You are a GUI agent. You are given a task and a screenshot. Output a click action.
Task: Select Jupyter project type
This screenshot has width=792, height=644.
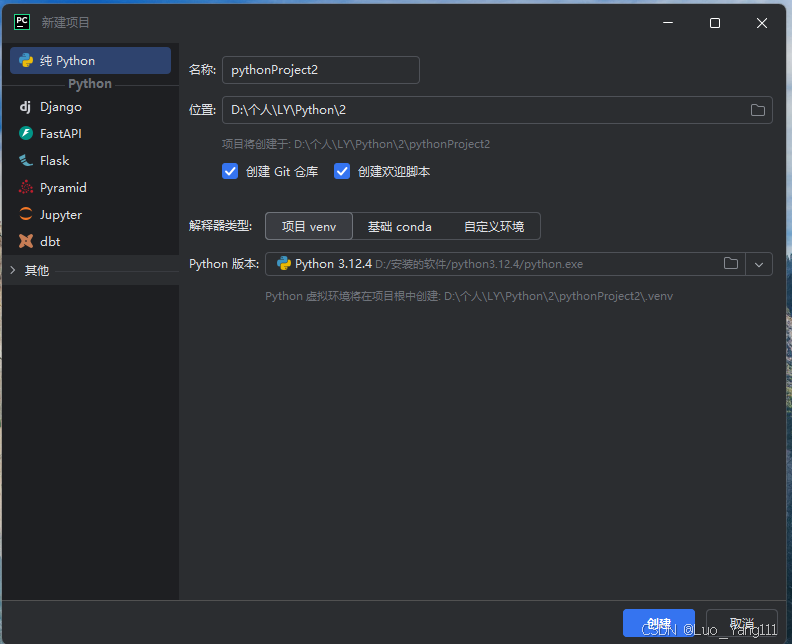[x=90, y=214]
